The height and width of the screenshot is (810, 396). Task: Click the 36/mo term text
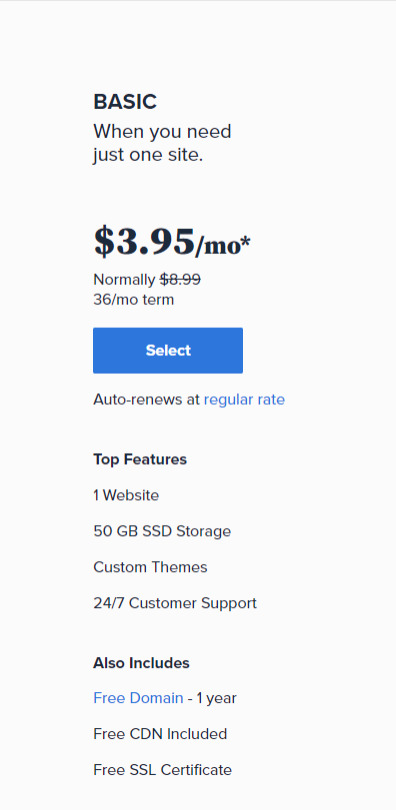(x=134, y=300)
